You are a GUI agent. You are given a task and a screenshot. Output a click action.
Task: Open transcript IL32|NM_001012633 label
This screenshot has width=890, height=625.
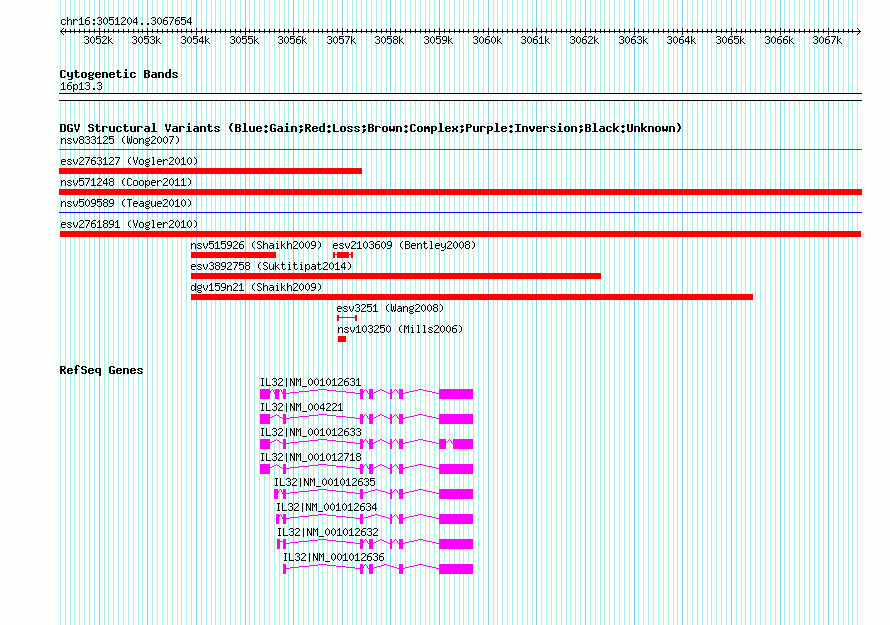pyautogui.click(x=310, y=433)
